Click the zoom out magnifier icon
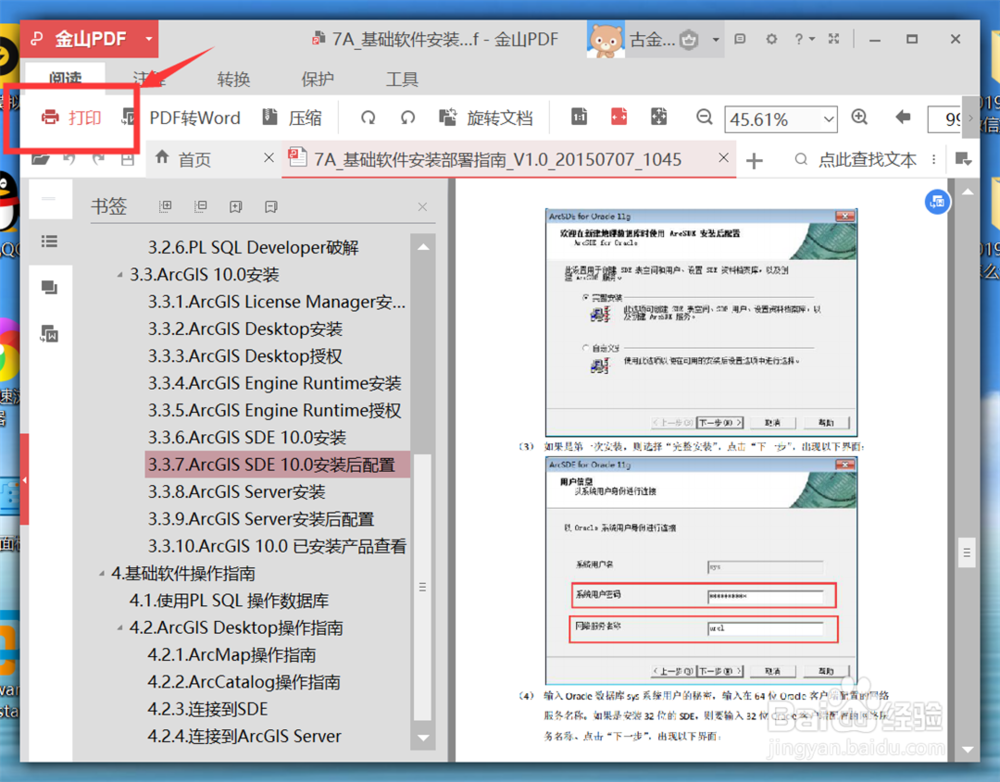Viewport: 1000px width, 782px height. (x=704, y=117)
